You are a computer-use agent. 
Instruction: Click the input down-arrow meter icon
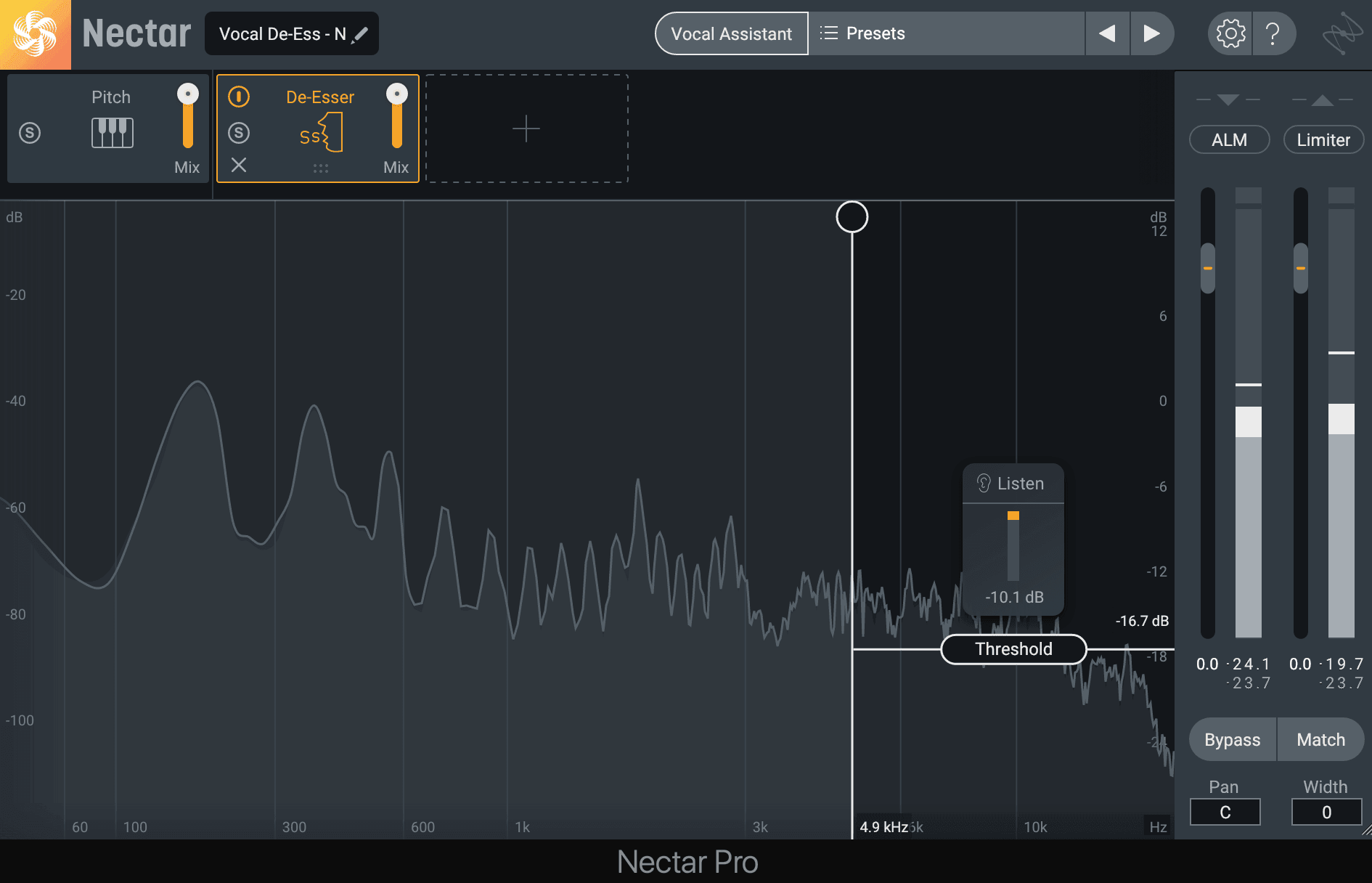coord(1228,99)
